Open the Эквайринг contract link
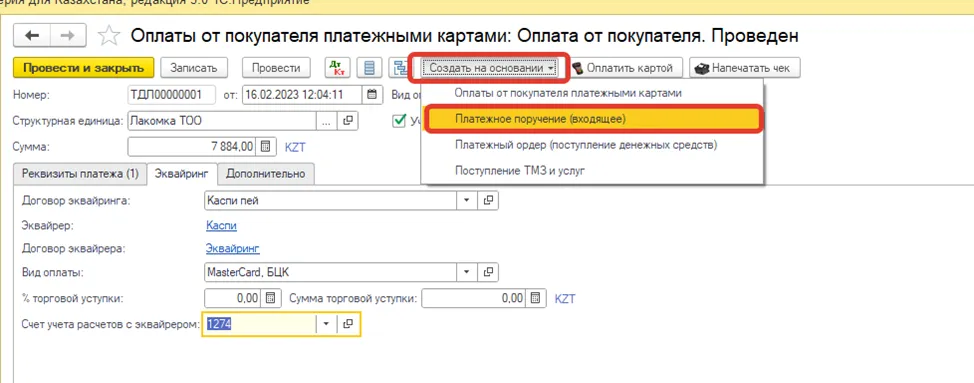 point(232,249)
